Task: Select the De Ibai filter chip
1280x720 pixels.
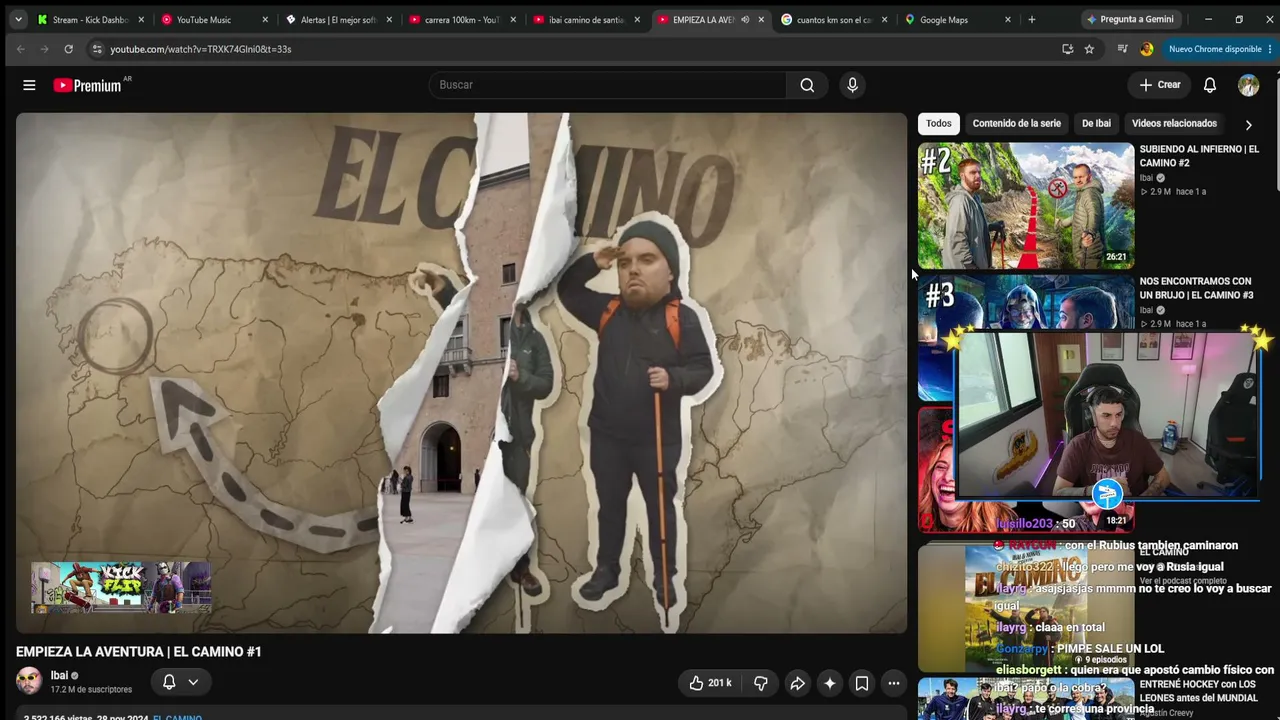Action: point(1096,123)
